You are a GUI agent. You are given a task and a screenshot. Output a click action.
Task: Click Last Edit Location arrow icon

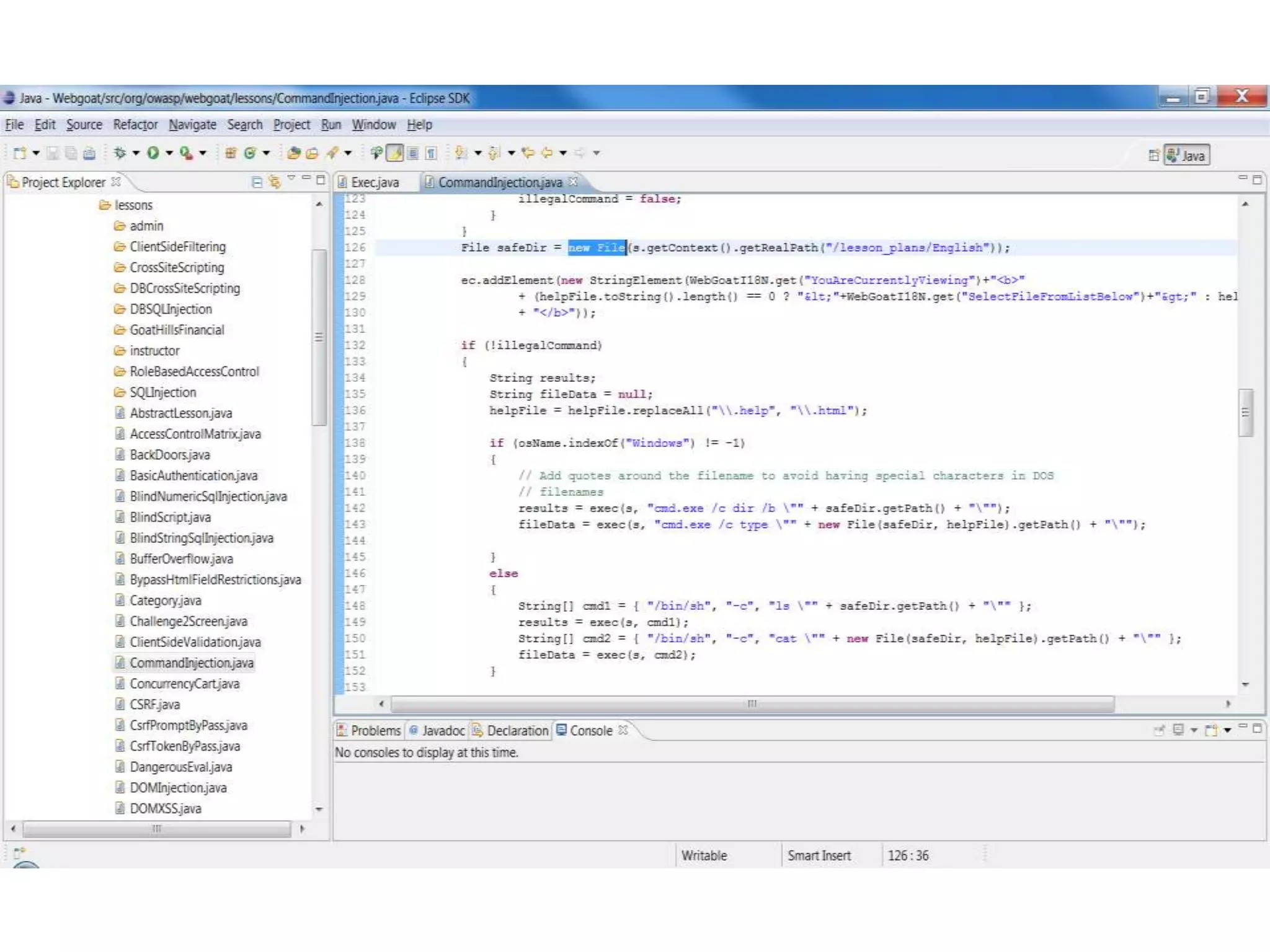[528, 152]
